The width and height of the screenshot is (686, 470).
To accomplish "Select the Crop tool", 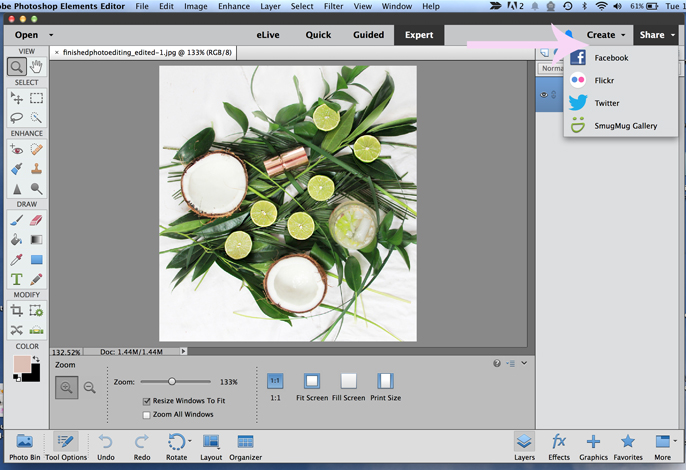I will (x=17, y=311).
